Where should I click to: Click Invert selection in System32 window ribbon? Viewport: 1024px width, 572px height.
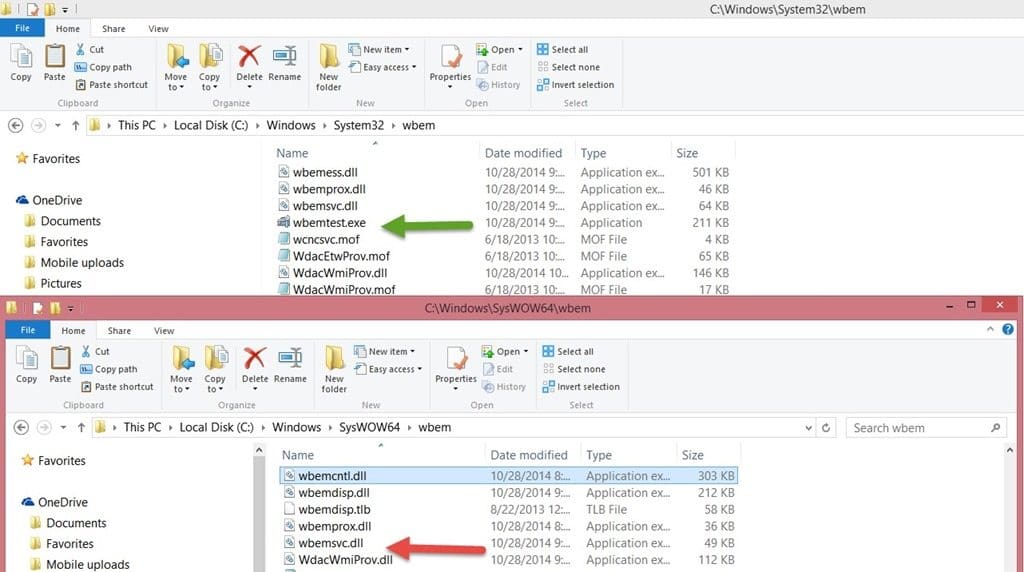[575, 85]
